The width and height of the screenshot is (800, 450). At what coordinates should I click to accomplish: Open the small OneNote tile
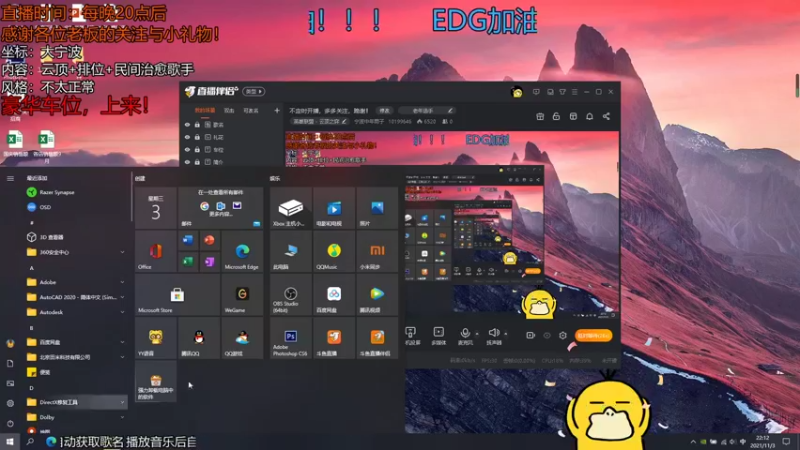click(210, 262)
